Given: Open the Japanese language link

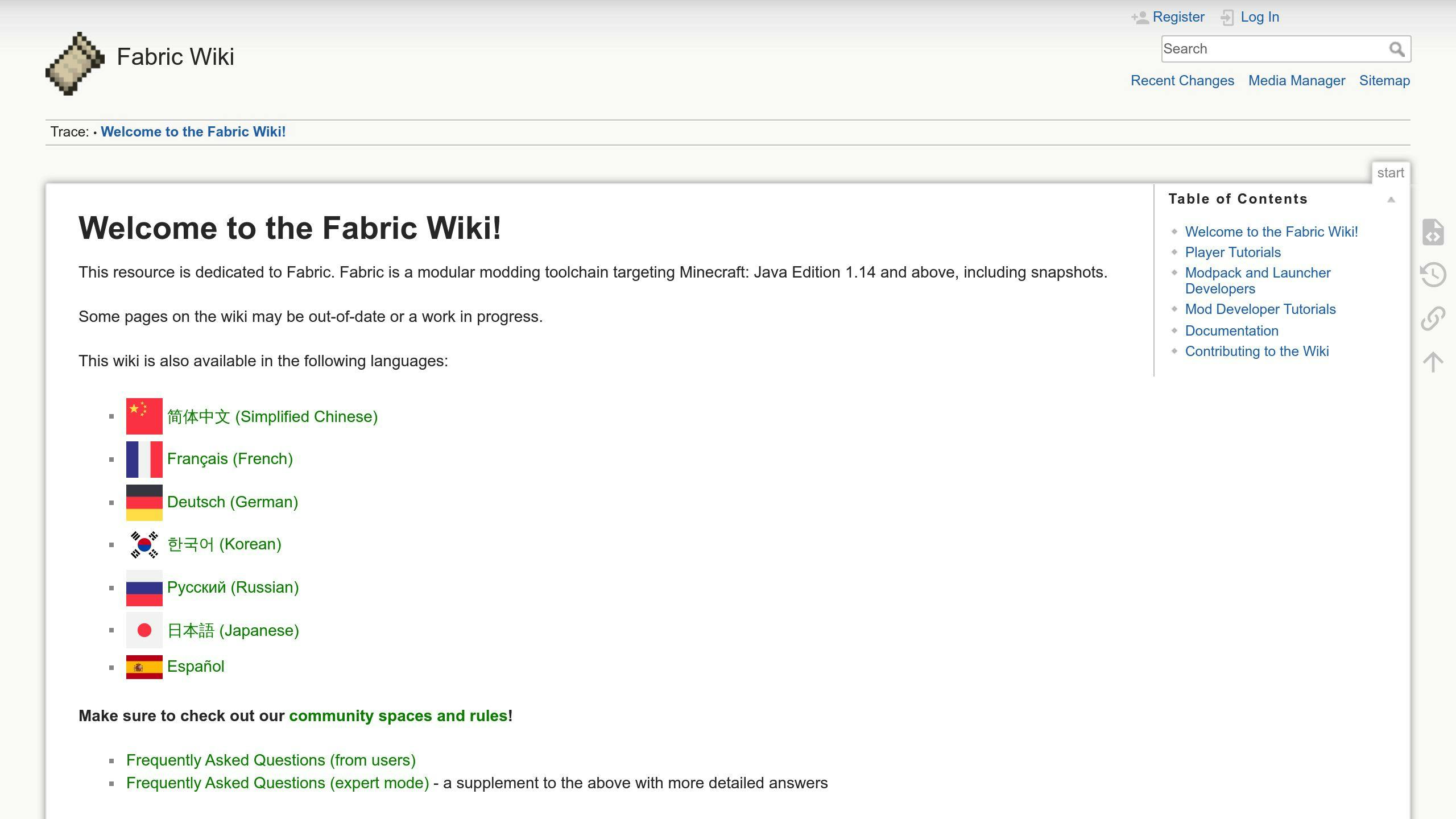Looking at the screenshot, I should click(x=233, y=631).
